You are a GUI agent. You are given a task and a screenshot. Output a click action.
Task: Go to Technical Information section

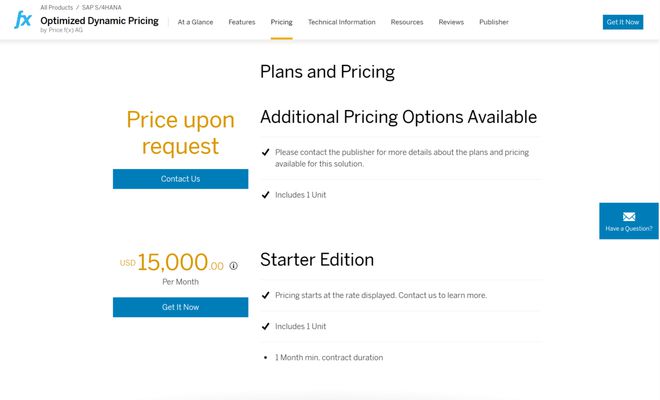click(341, 22)
